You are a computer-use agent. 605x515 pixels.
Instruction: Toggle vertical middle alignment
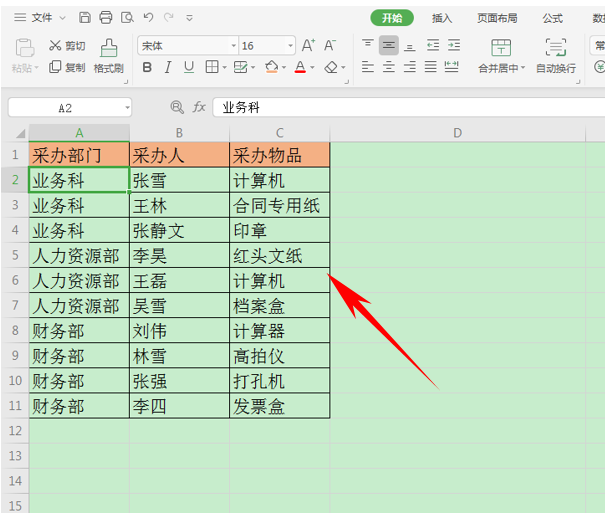[389, 46]
